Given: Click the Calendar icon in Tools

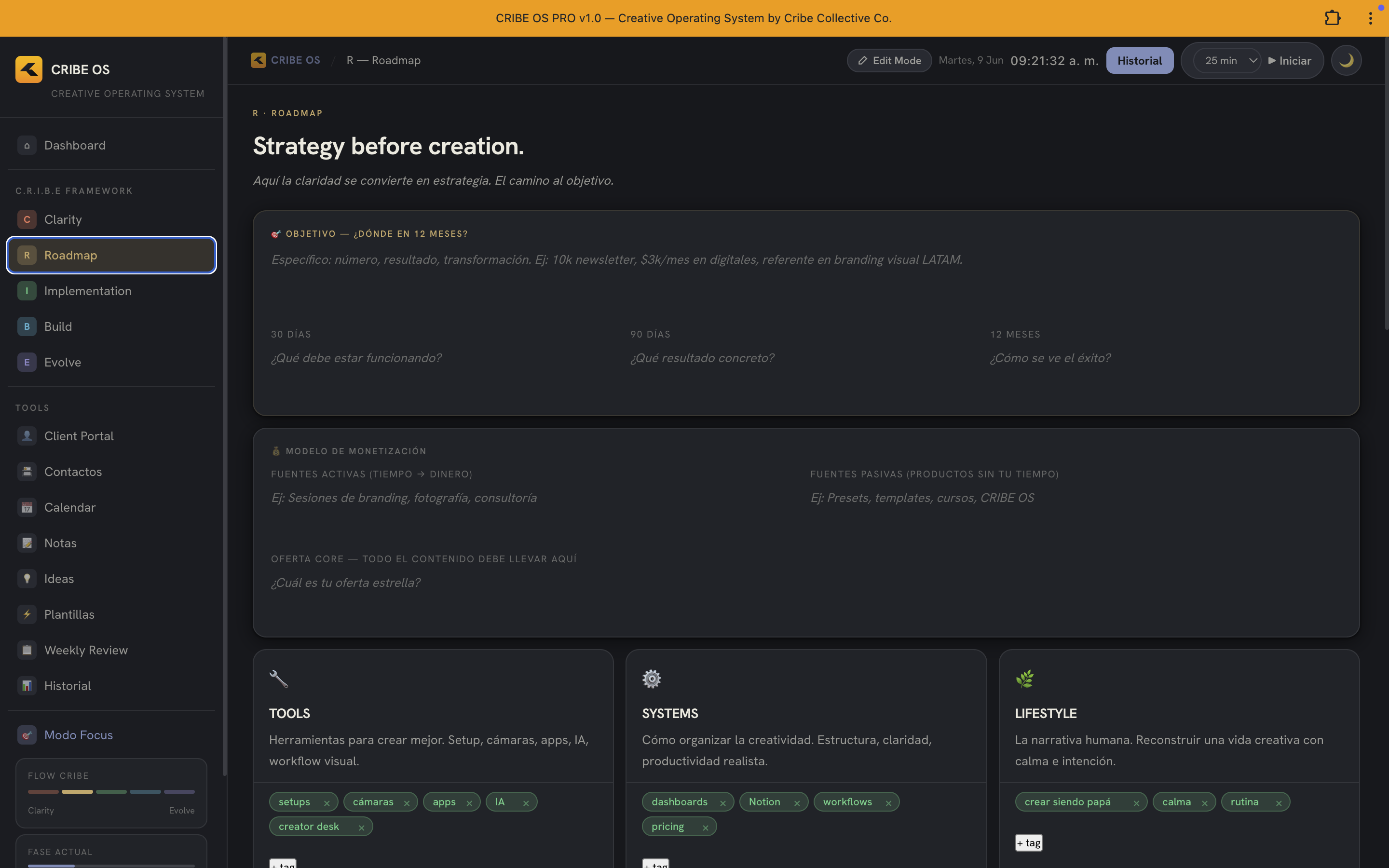Looking at the screenshot, I should 27,507.
